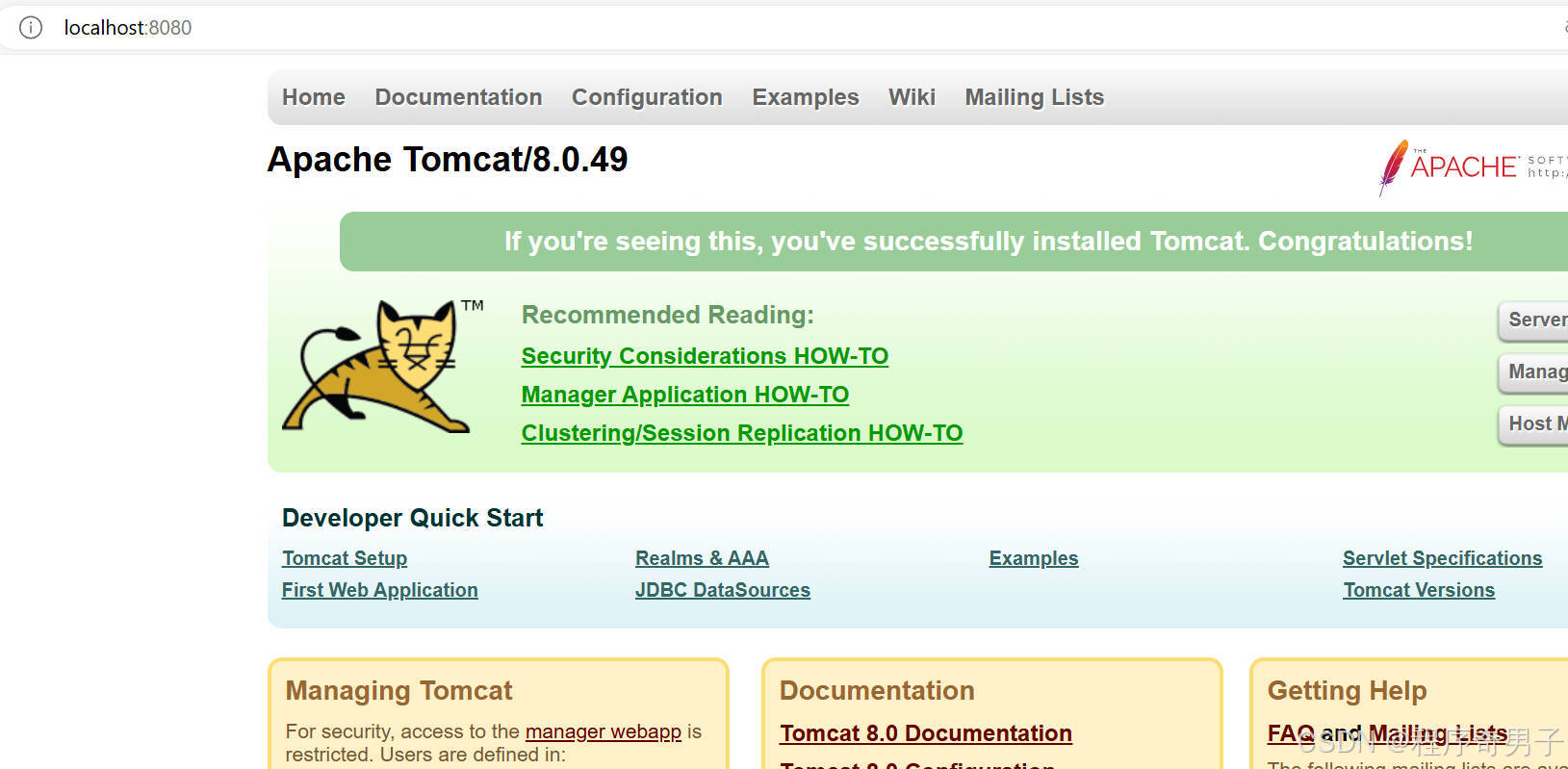Click the site info icon in address bar

point(31,28)
